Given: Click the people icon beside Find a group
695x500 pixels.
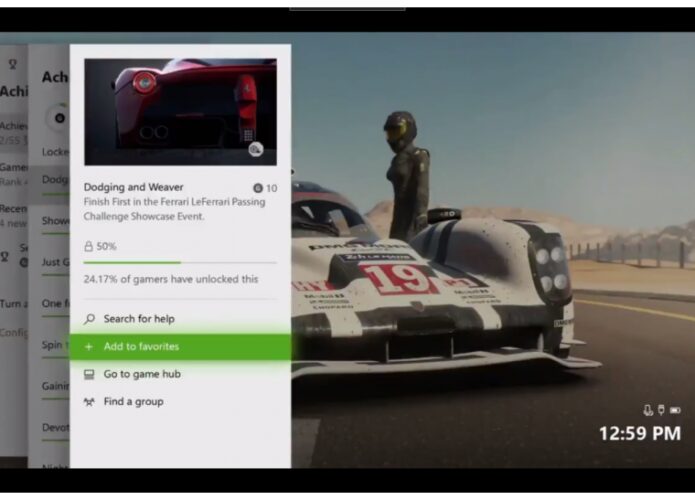Looking at the screenshot, I should pyautogui.click(x=89, y=402).
